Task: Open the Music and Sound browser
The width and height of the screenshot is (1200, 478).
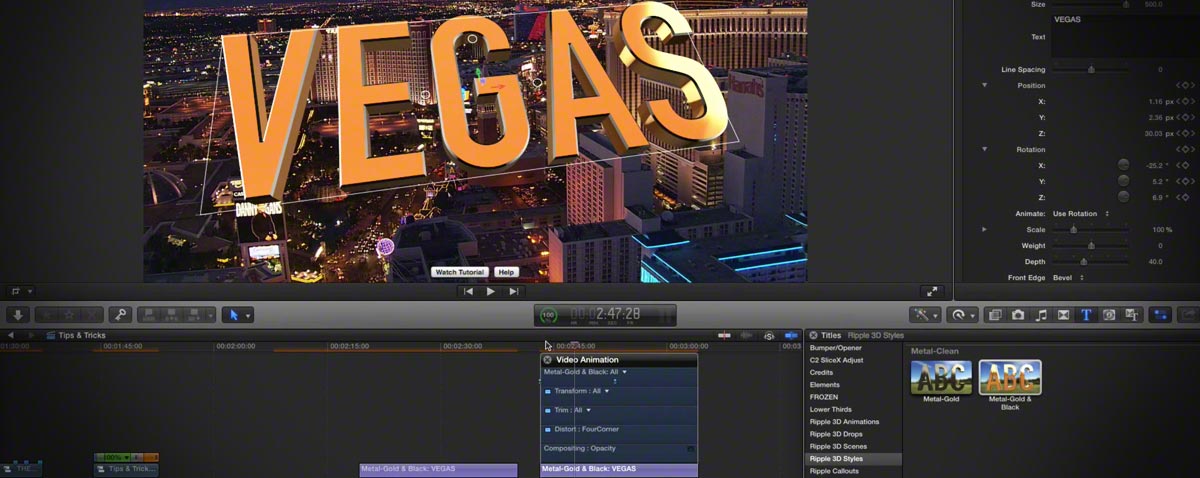Action: point(1041,315)
